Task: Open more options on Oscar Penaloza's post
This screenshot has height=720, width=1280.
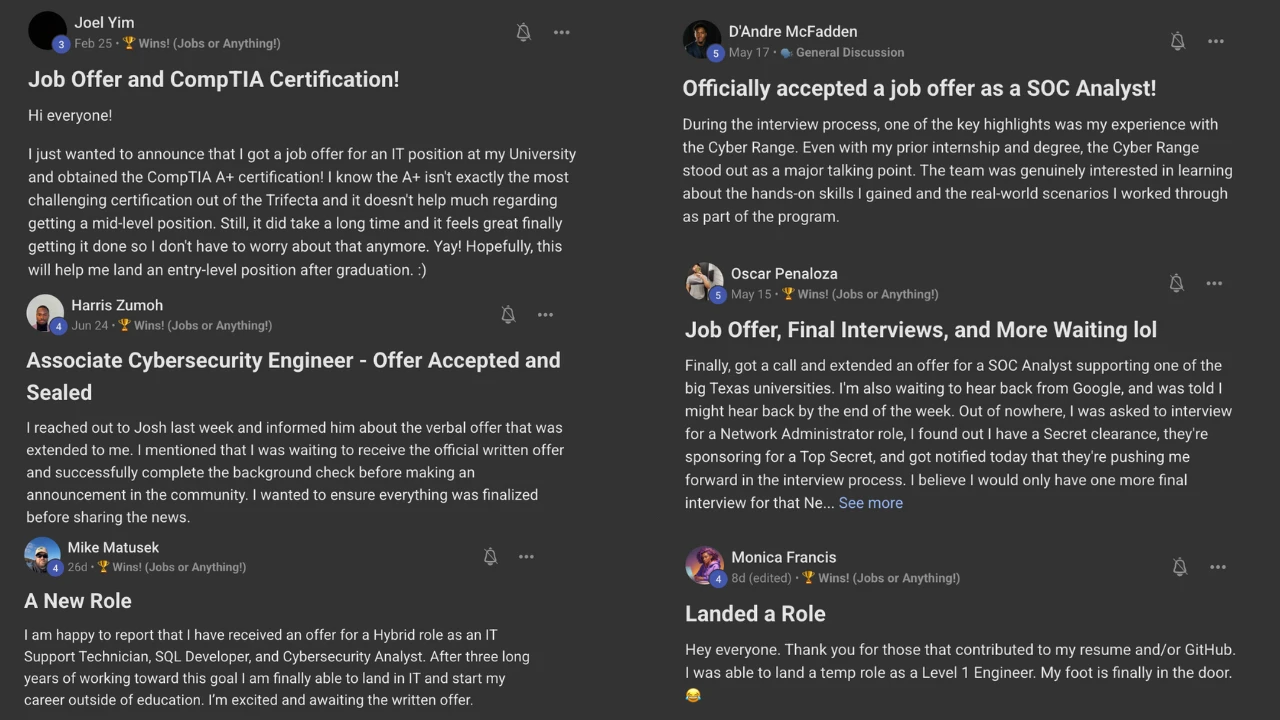Action: pos(1214,283)
